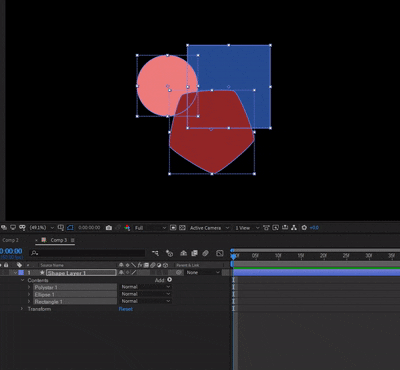The height and width of the screenshot is (370, 400).
Task: Click the Fast Previews icon
Action: tap(275, 228)
